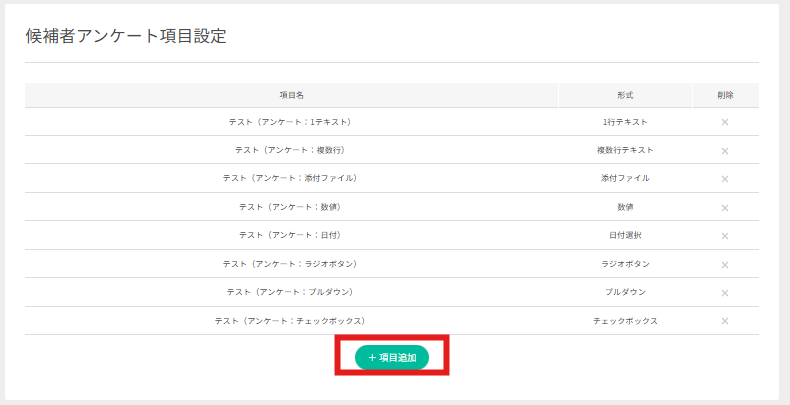This screenshot has width=790, height=405.
Task: Select item name テスト（アンケート：1テキスト）
Action: coord(290,122)
